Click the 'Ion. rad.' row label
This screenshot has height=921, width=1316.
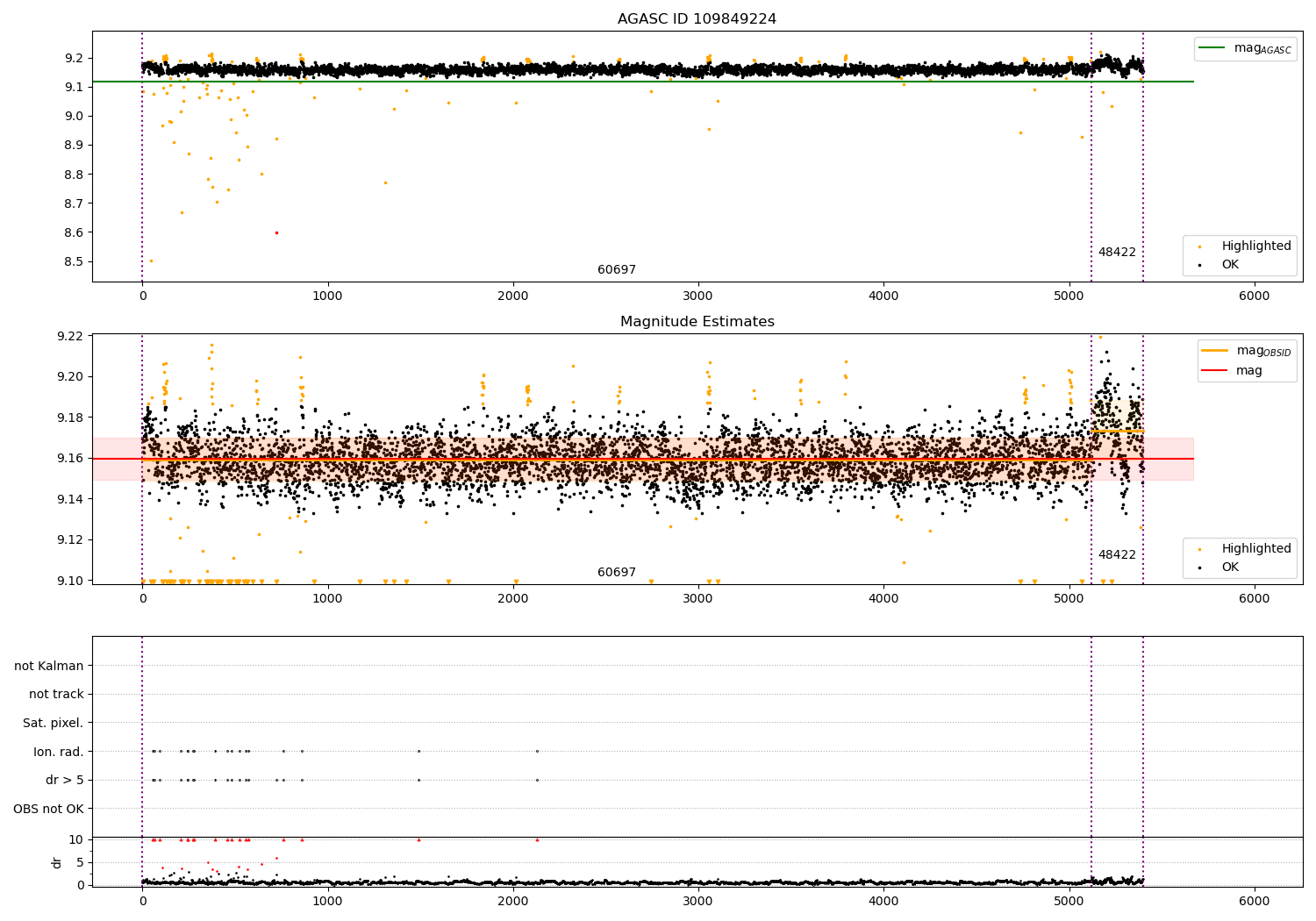point(59,752)
